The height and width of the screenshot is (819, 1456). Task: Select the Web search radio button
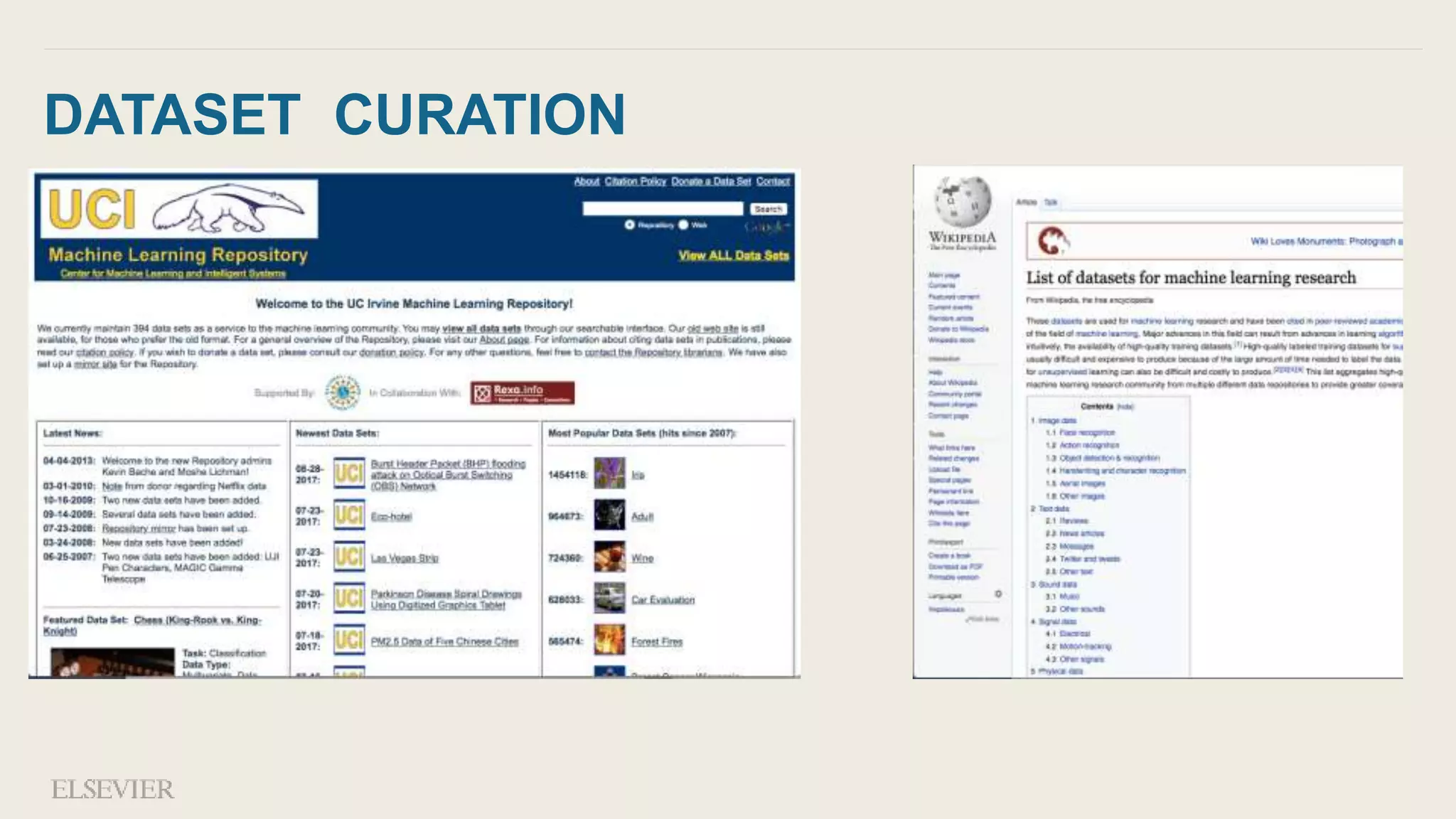click(x=683, y=225)
